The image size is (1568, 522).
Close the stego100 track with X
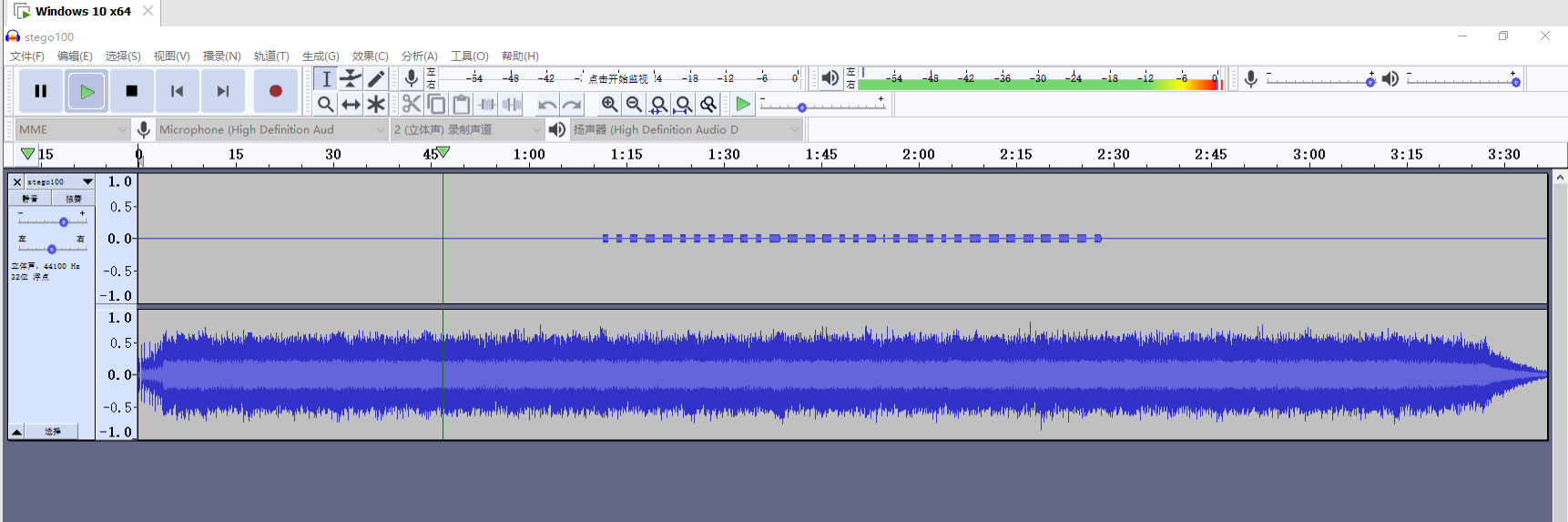point(16,181)
